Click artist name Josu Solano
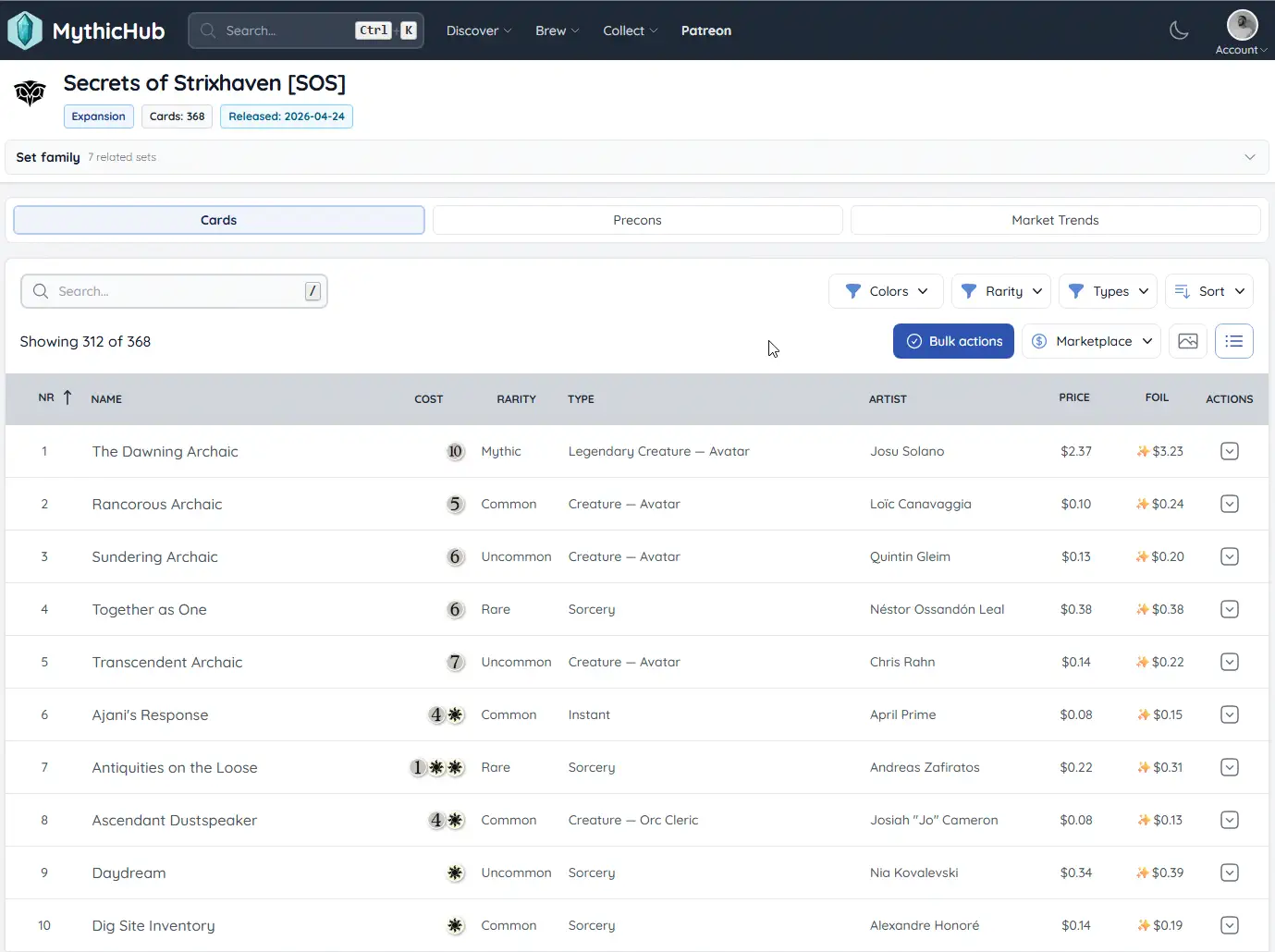 (x=907, y=451)
